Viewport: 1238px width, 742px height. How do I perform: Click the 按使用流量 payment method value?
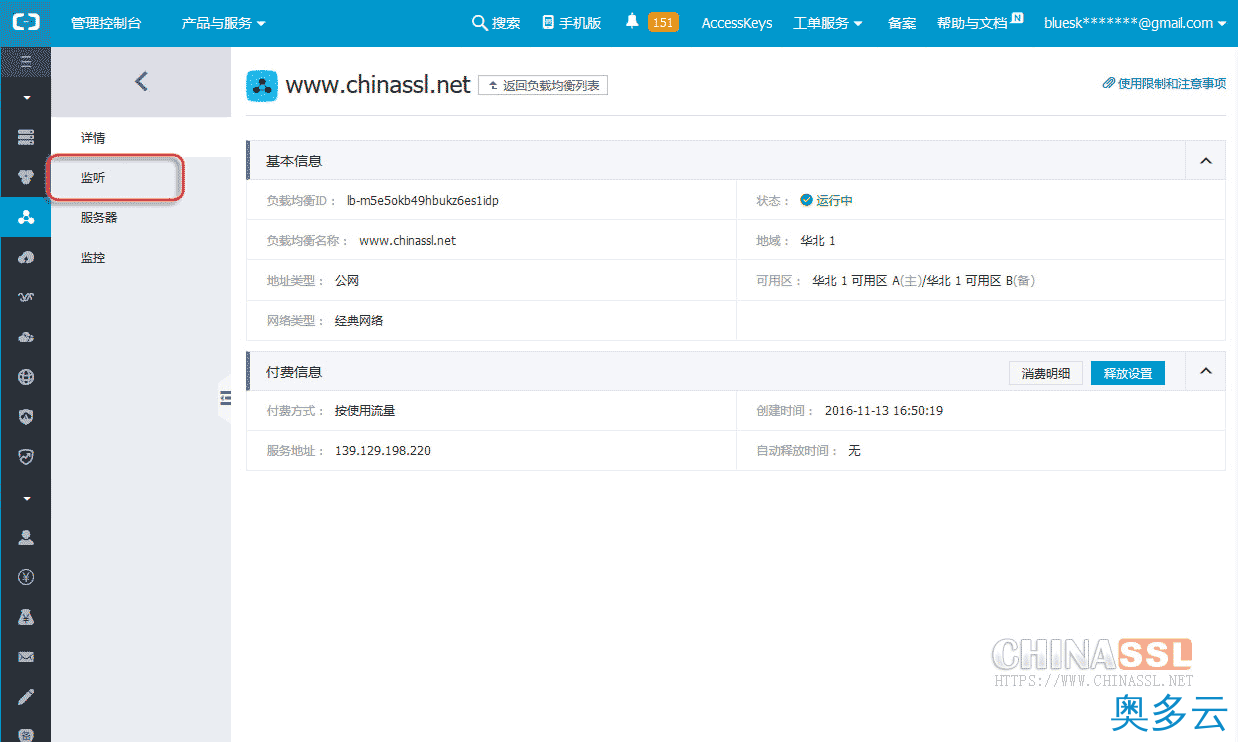[365, 411]
